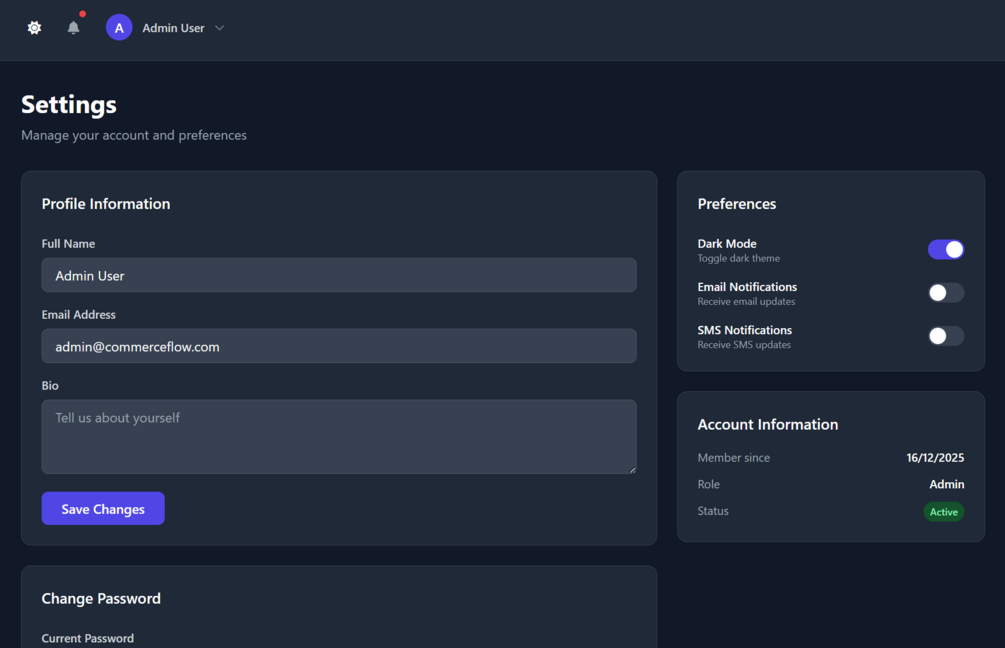This screenshot has height=648, width=1005.
Task: Click the Current Password label
Action: [x=88, y=638]
